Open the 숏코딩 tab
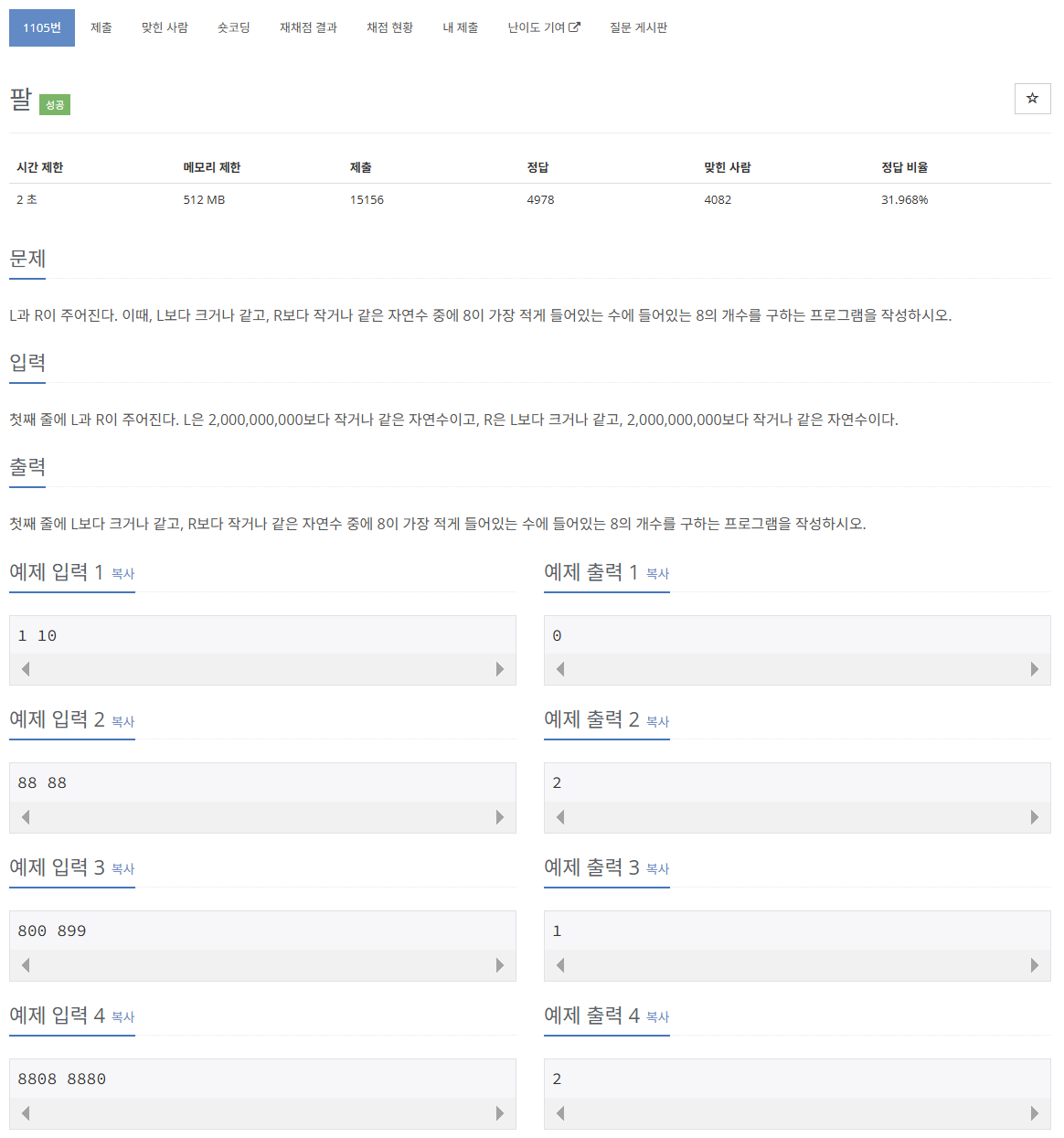Viewport: 1064px width, 1138px height. (233, 27)
